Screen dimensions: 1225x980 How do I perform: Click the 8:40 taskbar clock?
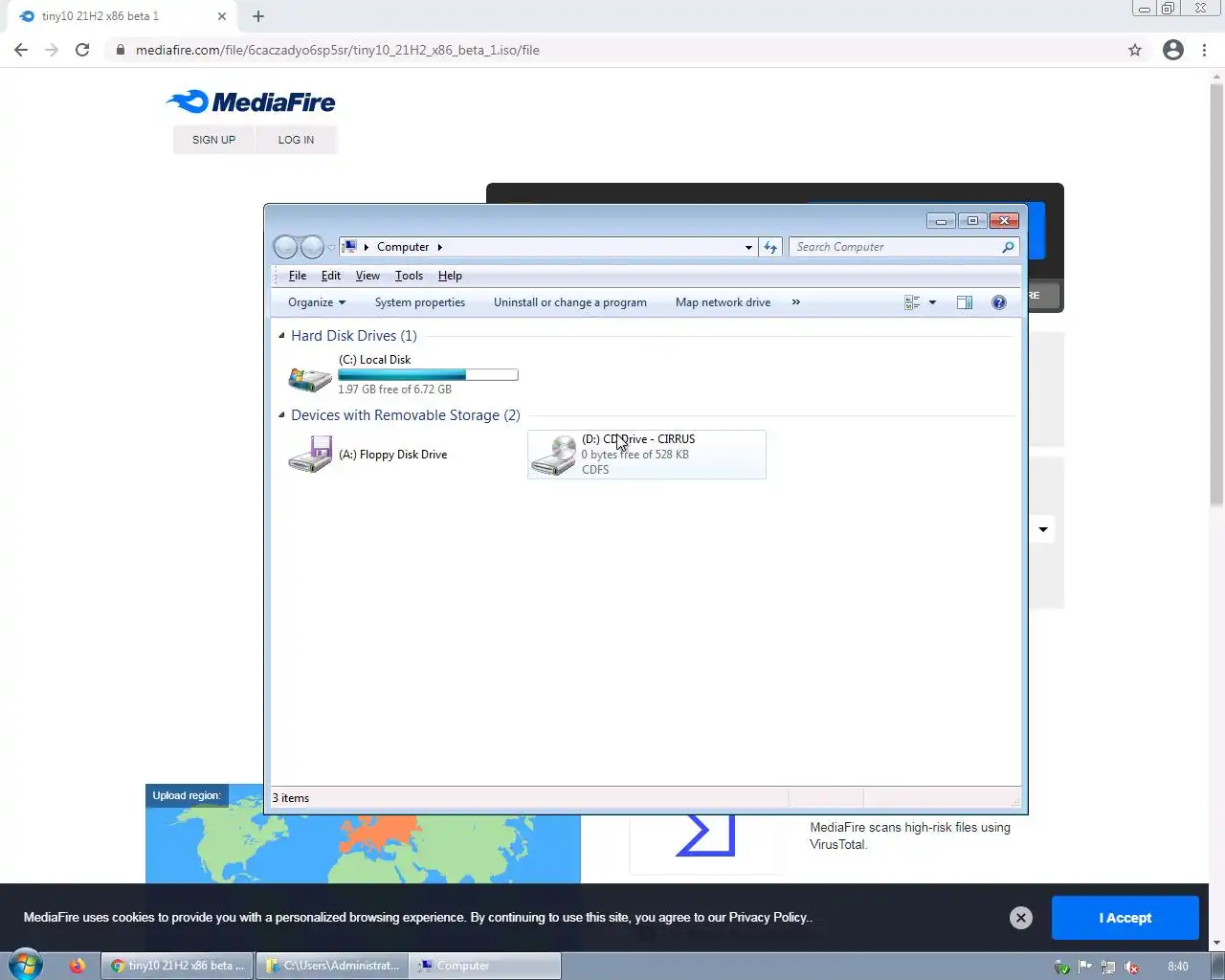click(1178, 967)
